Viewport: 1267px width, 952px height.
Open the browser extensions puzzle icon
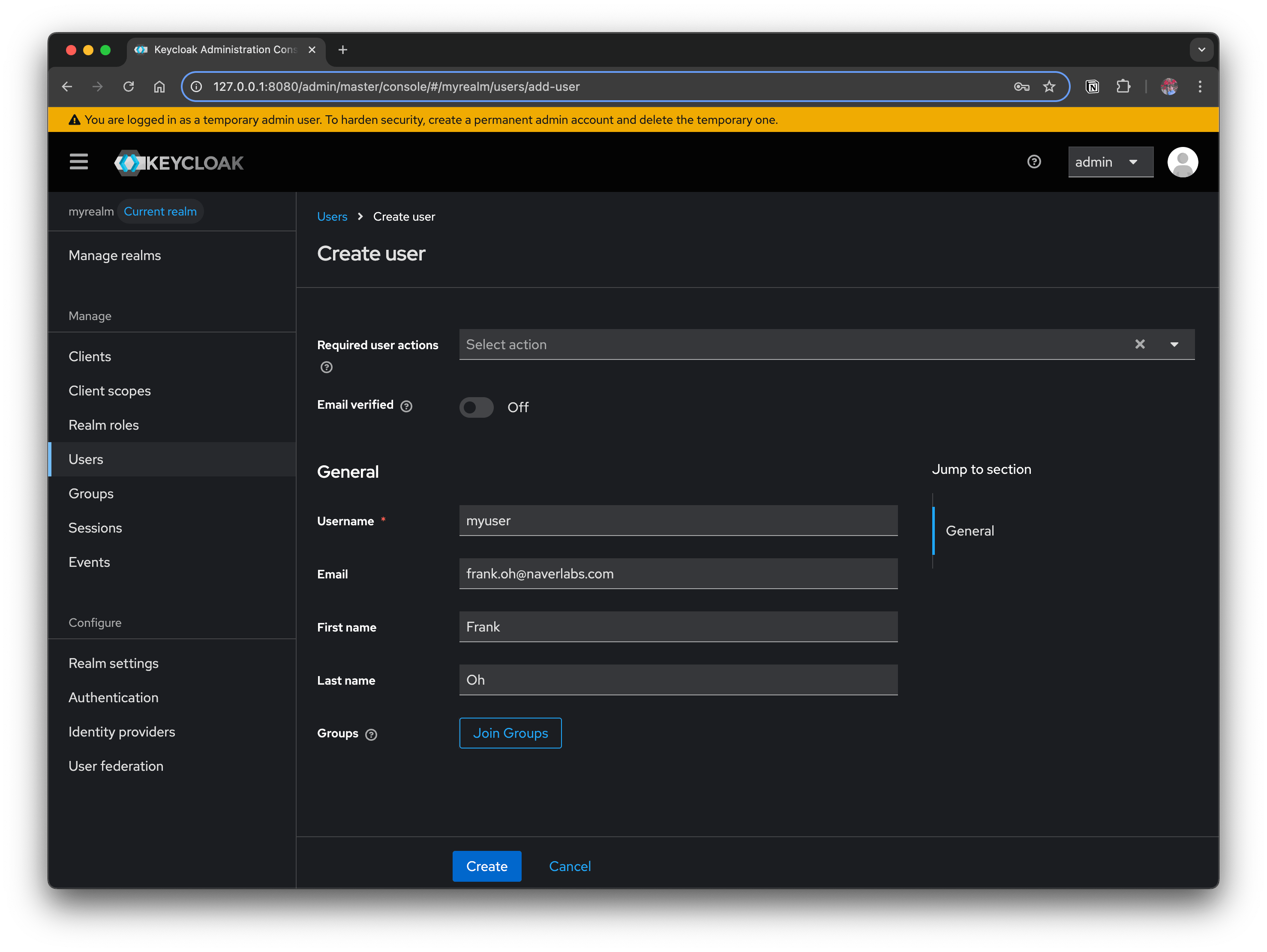tap(1123, 87)
